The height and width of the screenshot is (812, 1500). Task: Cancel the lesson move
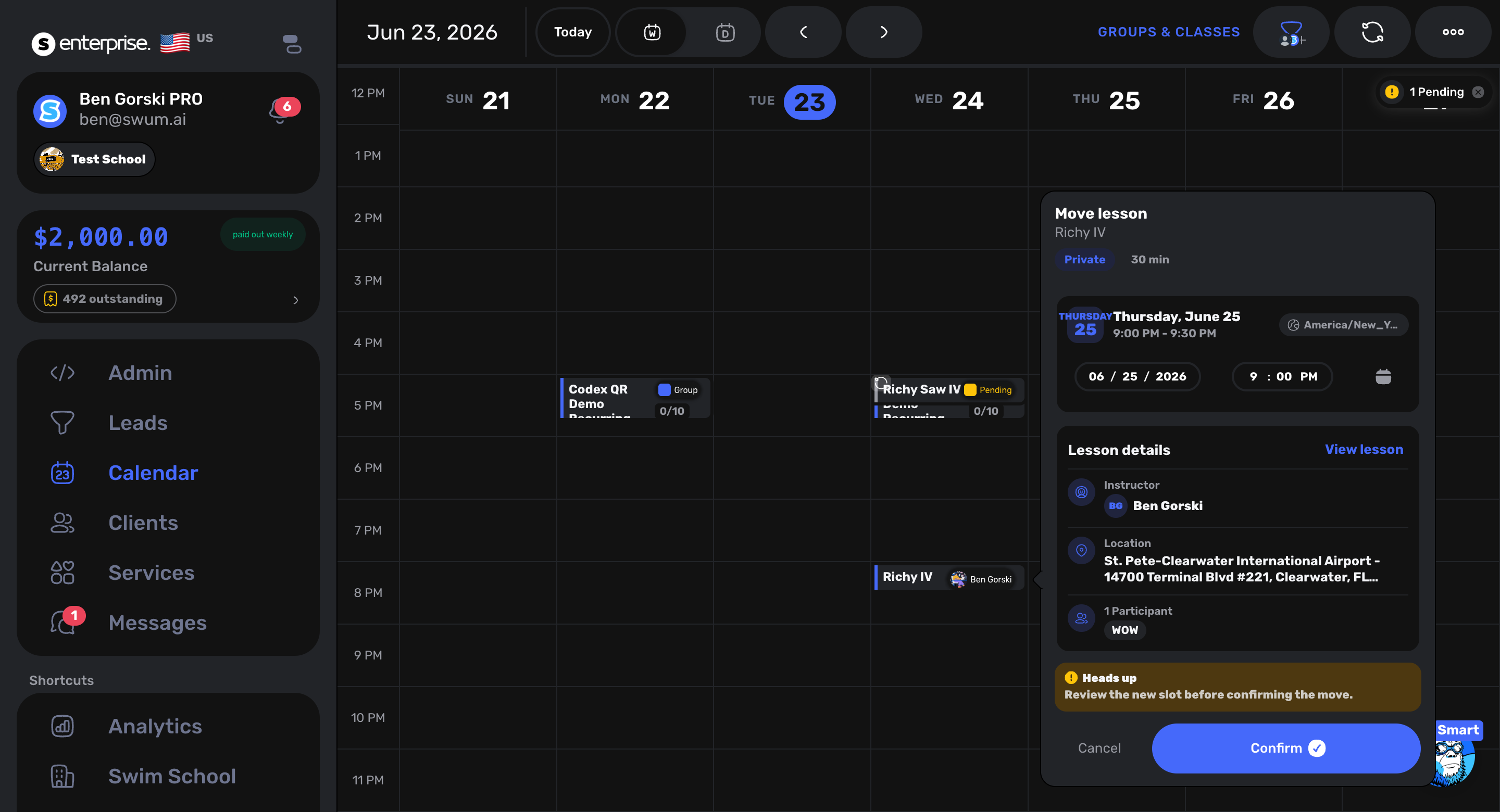(x=1099, y=748)
